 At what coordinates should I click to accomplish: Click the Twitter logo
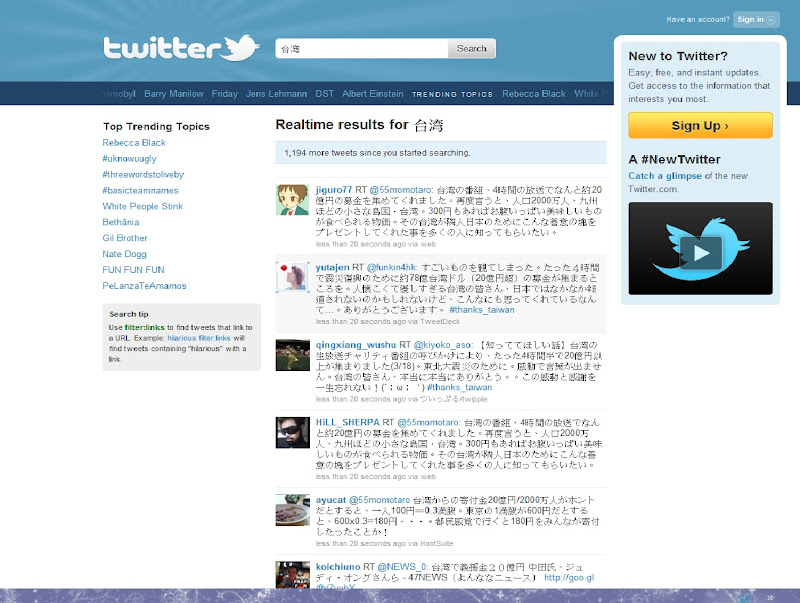pos(181,48)
